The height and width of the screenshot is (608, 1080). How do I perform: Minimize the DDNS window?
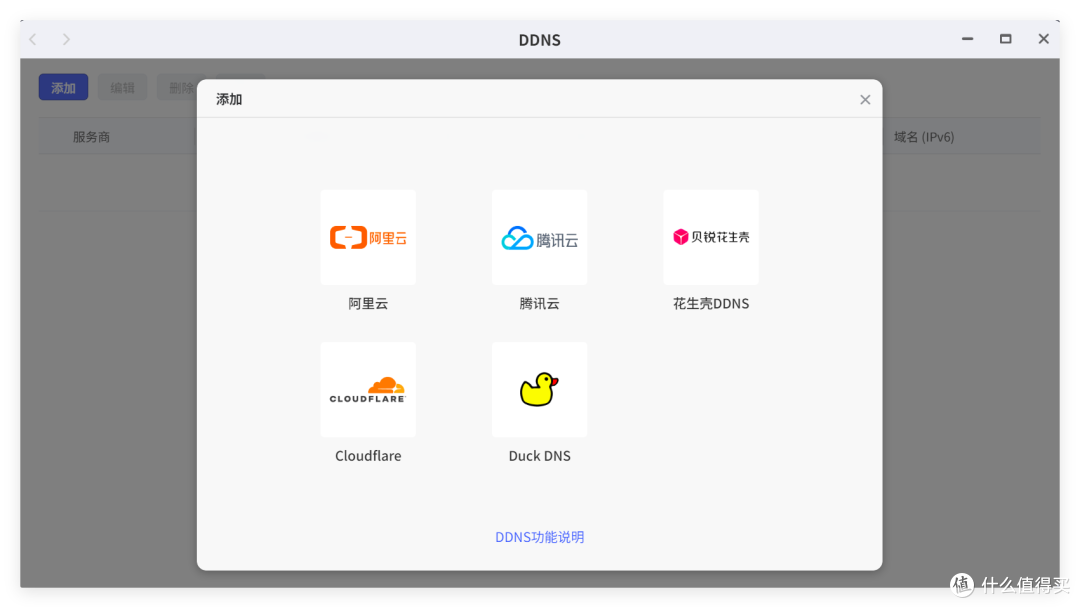(x=968, y=39)
